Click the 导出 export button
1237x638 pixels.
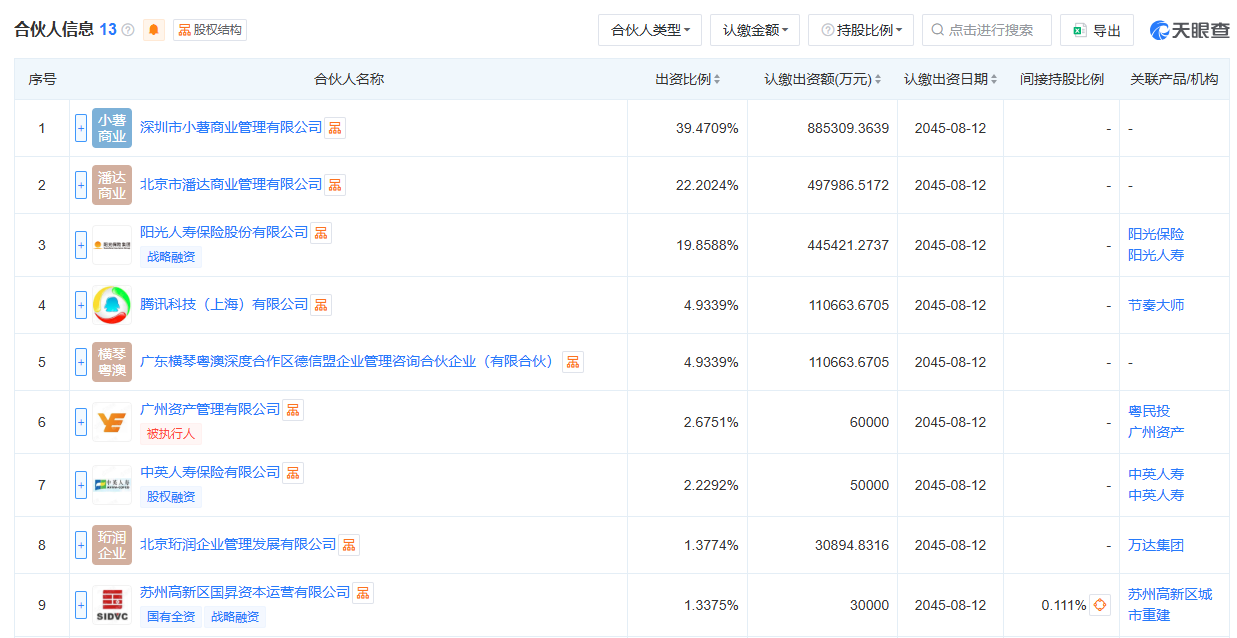pos(1097,30)
